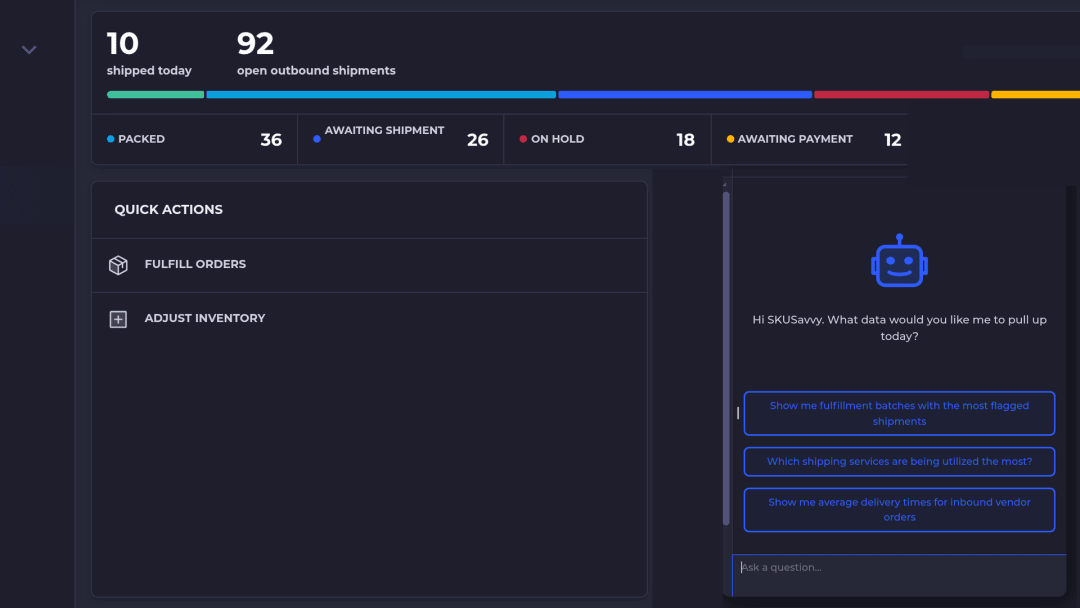Screen dimensions: 1080x608
Task: Open the Adjust Inventory quick action
Action: (x=369, y=319)
